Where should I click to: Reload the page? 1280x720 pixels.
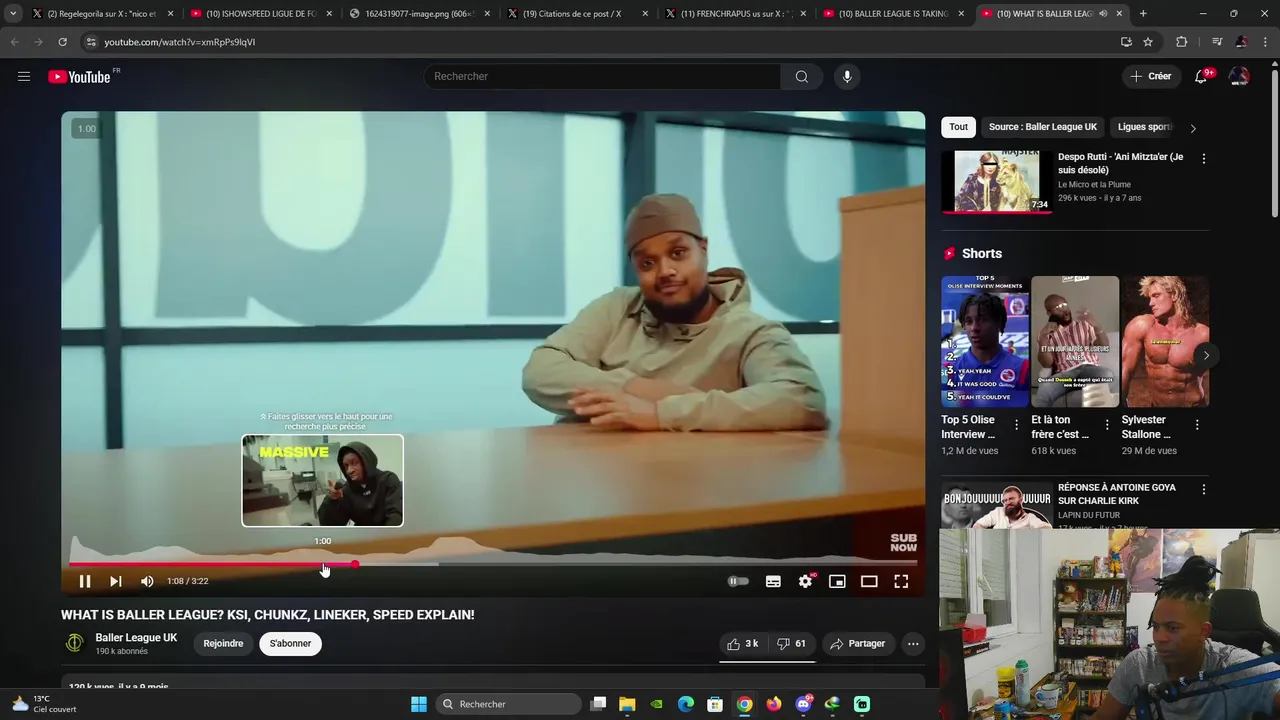(62, 42)
